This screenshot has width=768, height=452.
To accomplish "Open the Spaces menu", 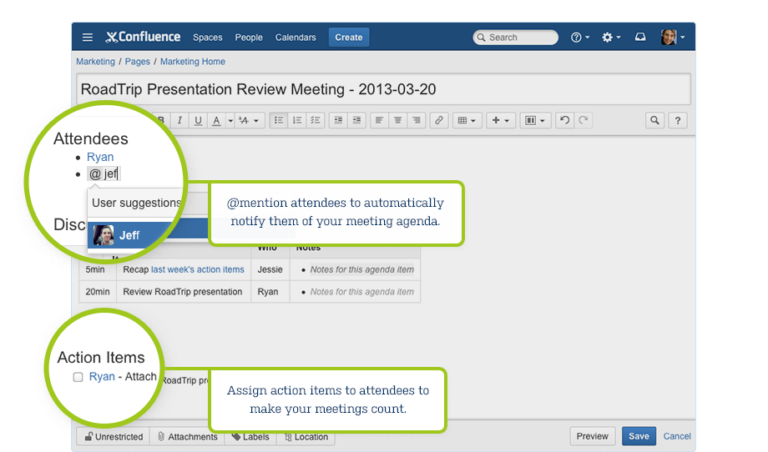I will point(207,37).
